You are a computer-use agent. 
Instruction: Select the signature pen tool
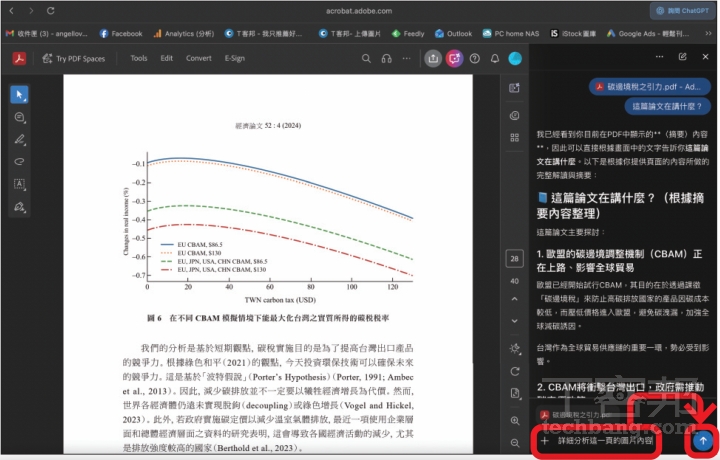click(19, 207)
